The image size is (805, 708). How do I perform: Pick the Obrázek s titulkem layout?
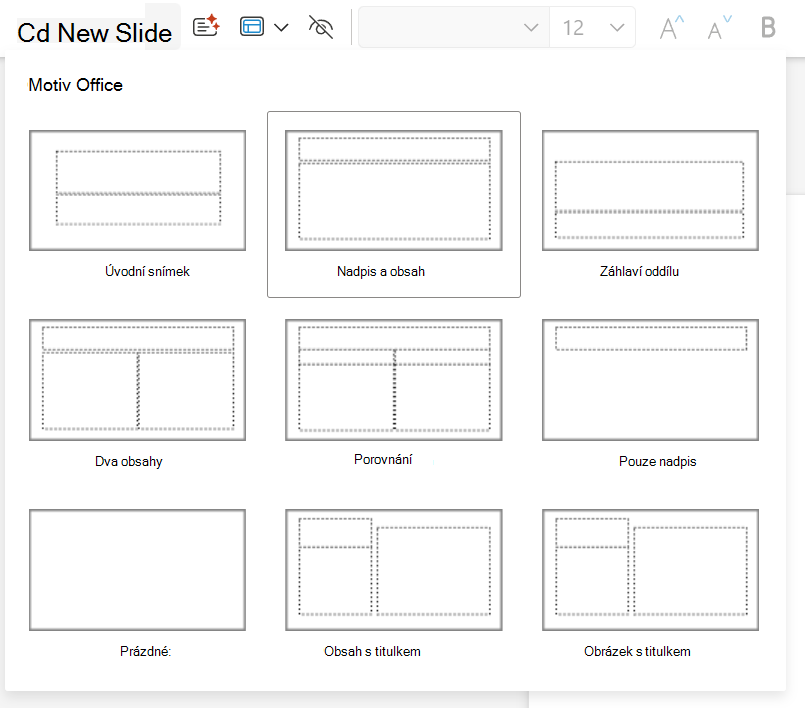coord(650,570)
